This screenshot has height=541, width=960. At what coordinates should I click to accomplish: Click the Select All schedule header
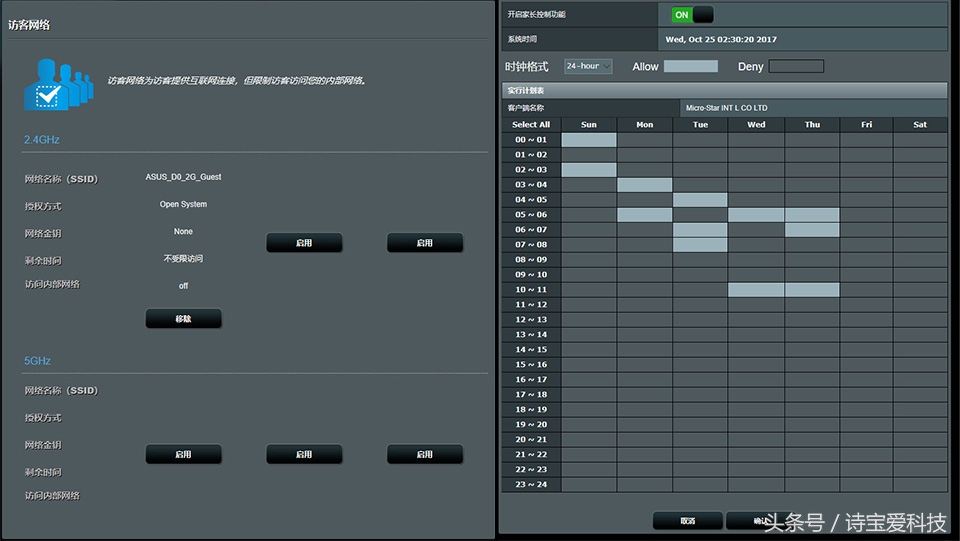pos(530,125)
